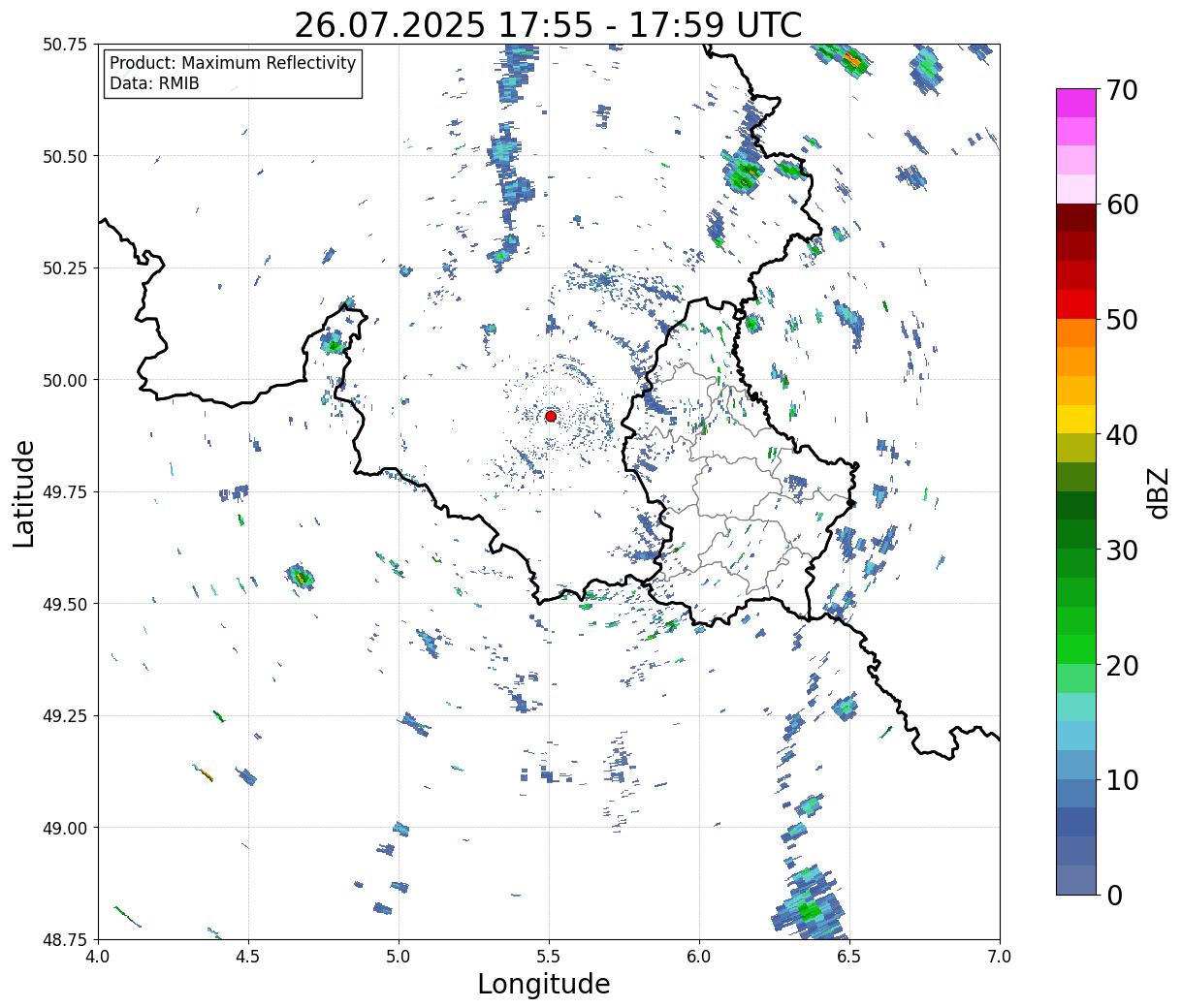1182x1008 pixels.
Task: Pick the orange colorbar swatch below 50
Action: [x=1076, y=332]
